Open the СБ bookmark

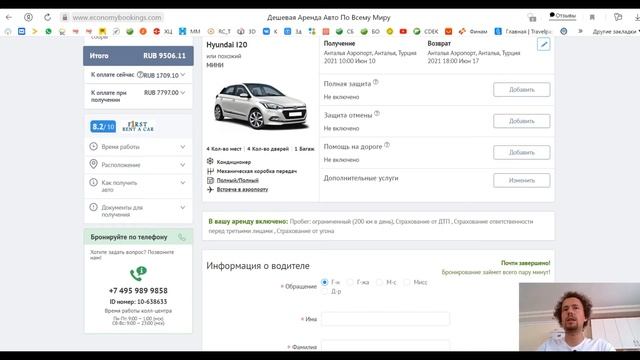345,31
